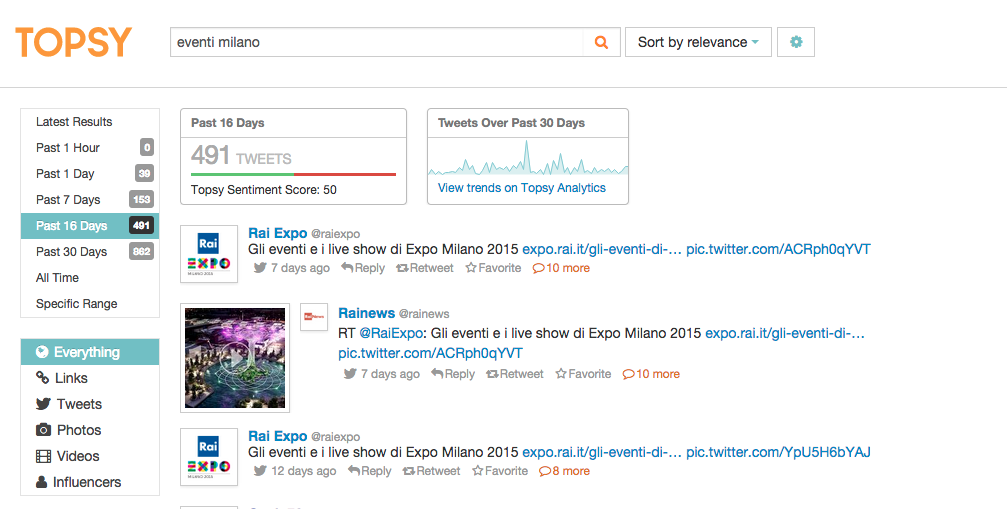The height and width of the screenshot is (509, 1007).
Task: Click the green-red sentiment score bar
Action: [293, 174]
